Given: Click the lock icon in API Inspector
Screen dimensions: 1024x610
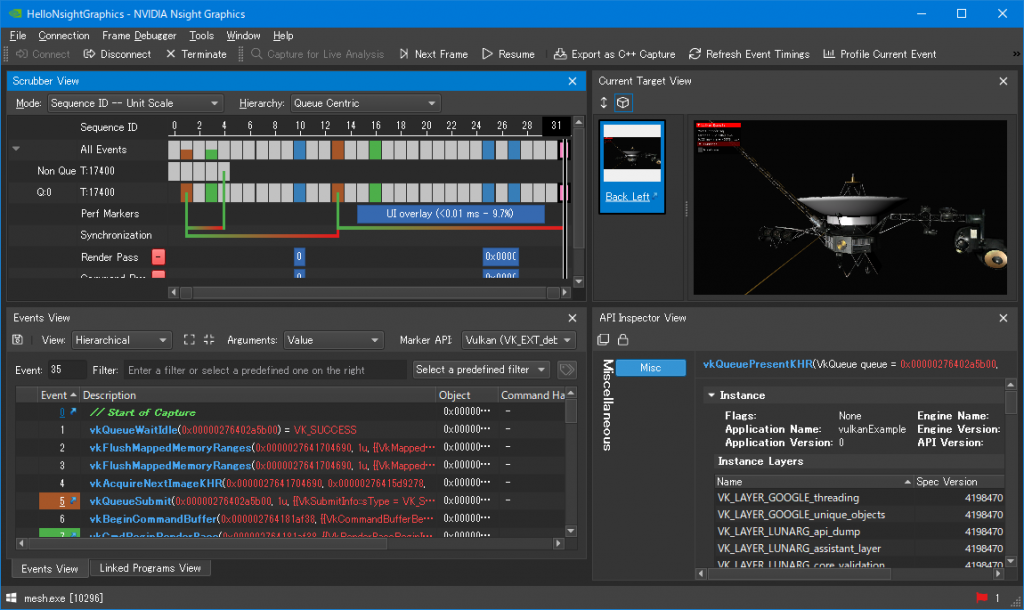Looking at the screenshot, I should tap(623, 340).
